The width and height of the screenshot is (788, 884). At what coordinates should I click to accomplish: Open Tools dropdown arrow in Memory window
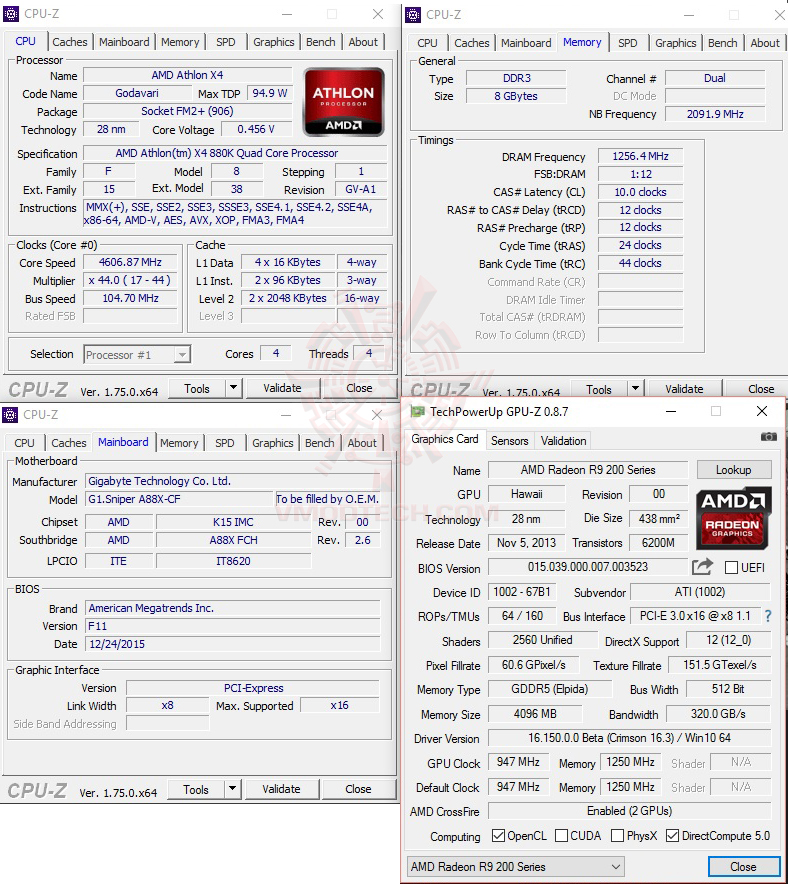pos(635,388)
